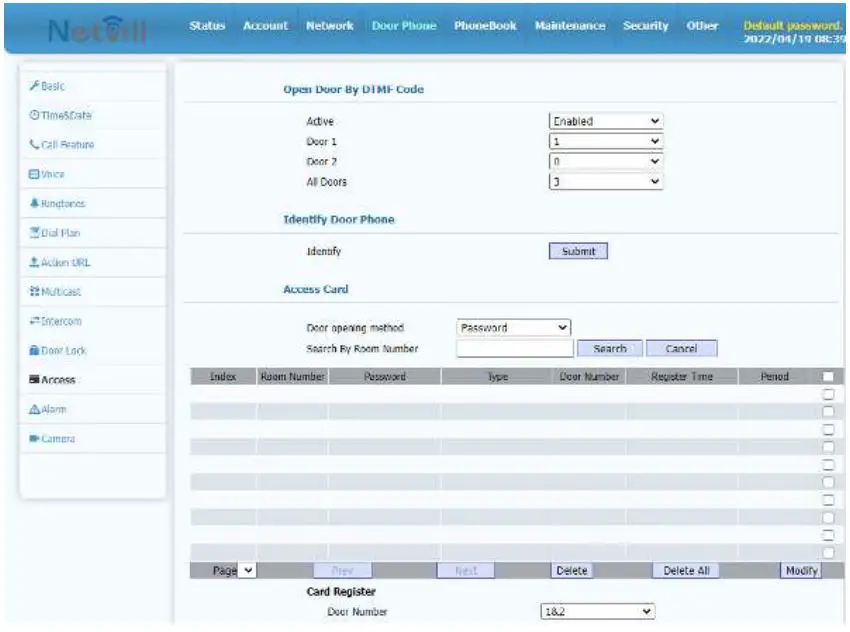Check the third row checkbox in access table
This screenshot has height=632, width=850.
tap(828, 429)
